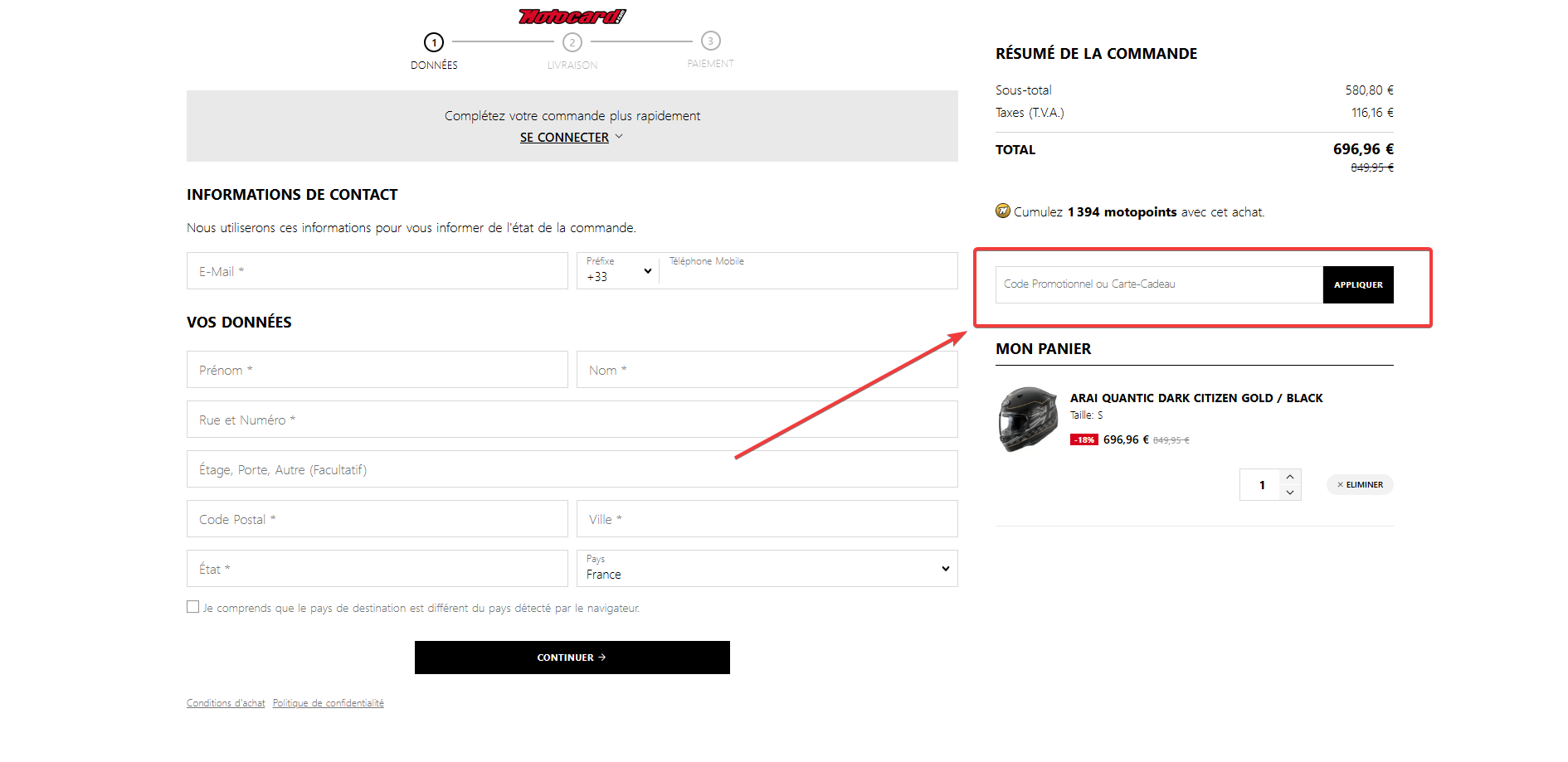Focus the État input field

(377, 569)
